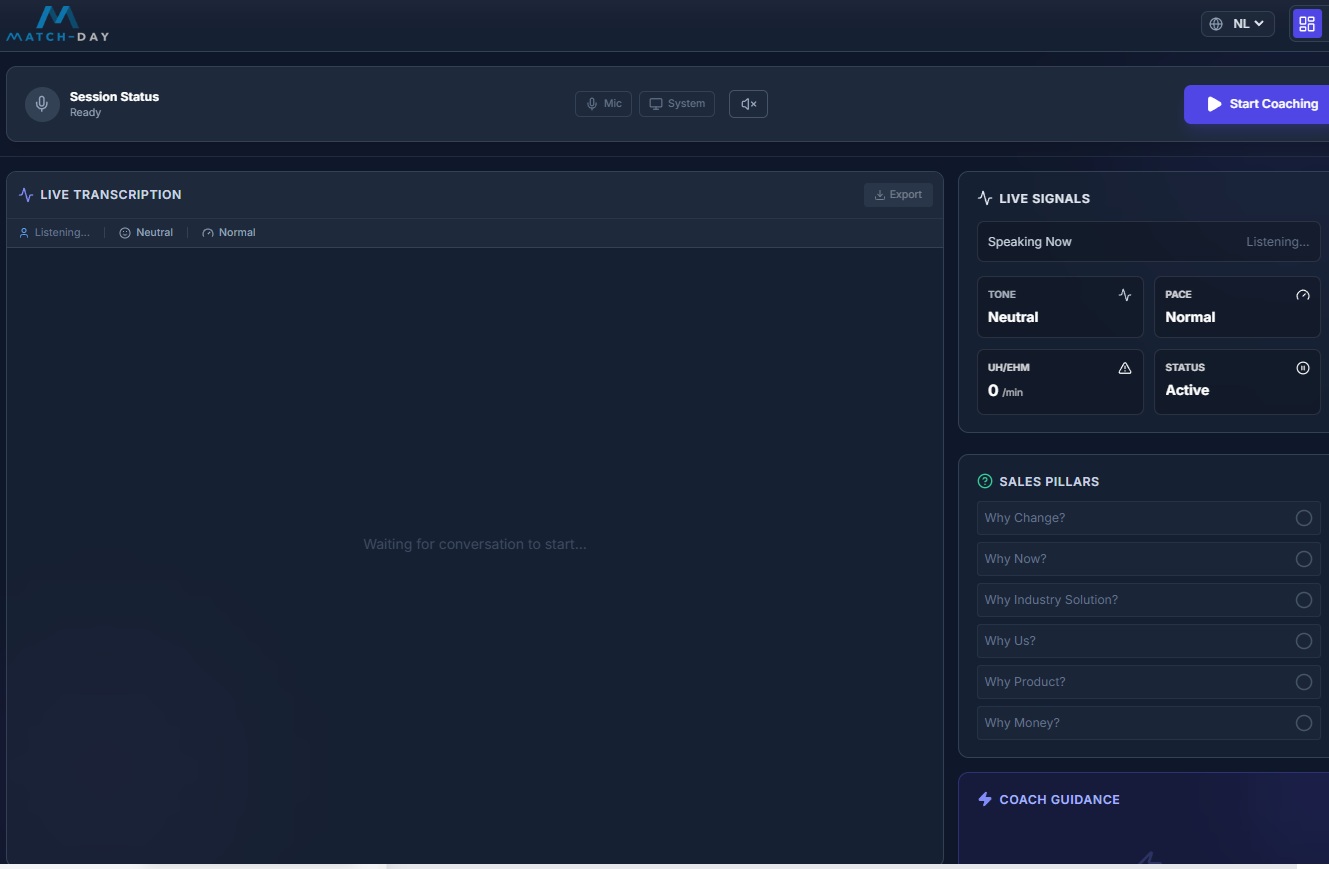Click the UH/EHM warning triangle icon
The width and height of the screenshot is (1329, 869).
(1125, 368)
